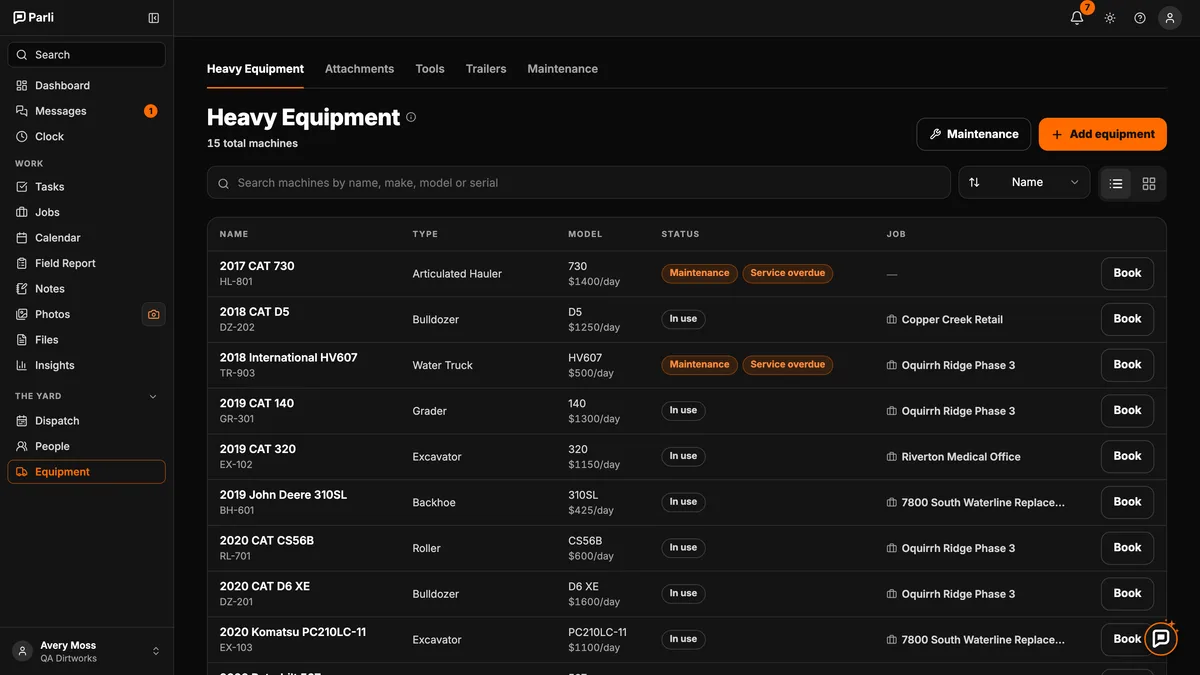
Task: Open Calendar in the sidebar
Action: pyautogui.click(x=86, y=237)
